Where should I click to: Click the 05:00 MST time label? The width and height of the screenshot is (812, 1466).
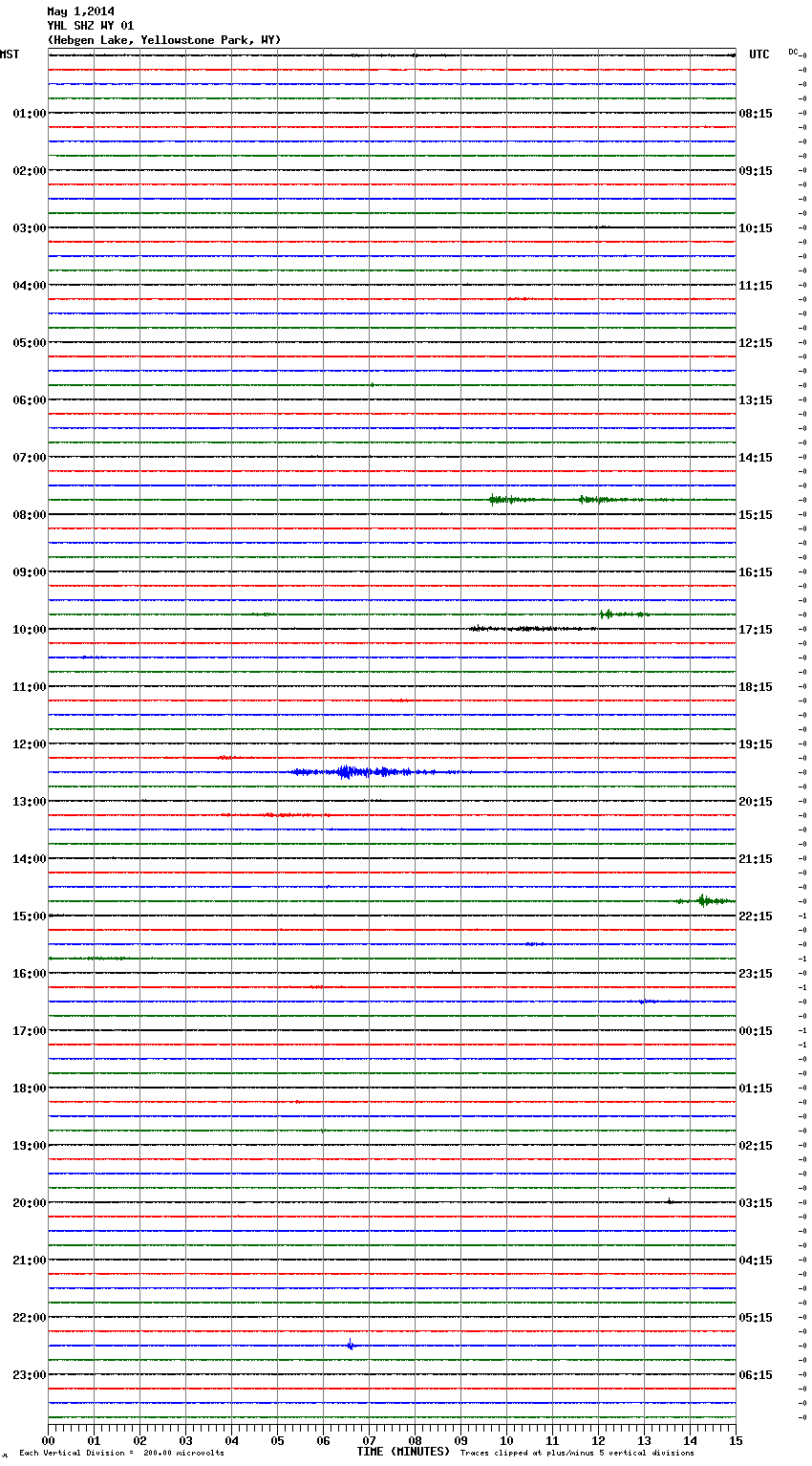(30, 343)
